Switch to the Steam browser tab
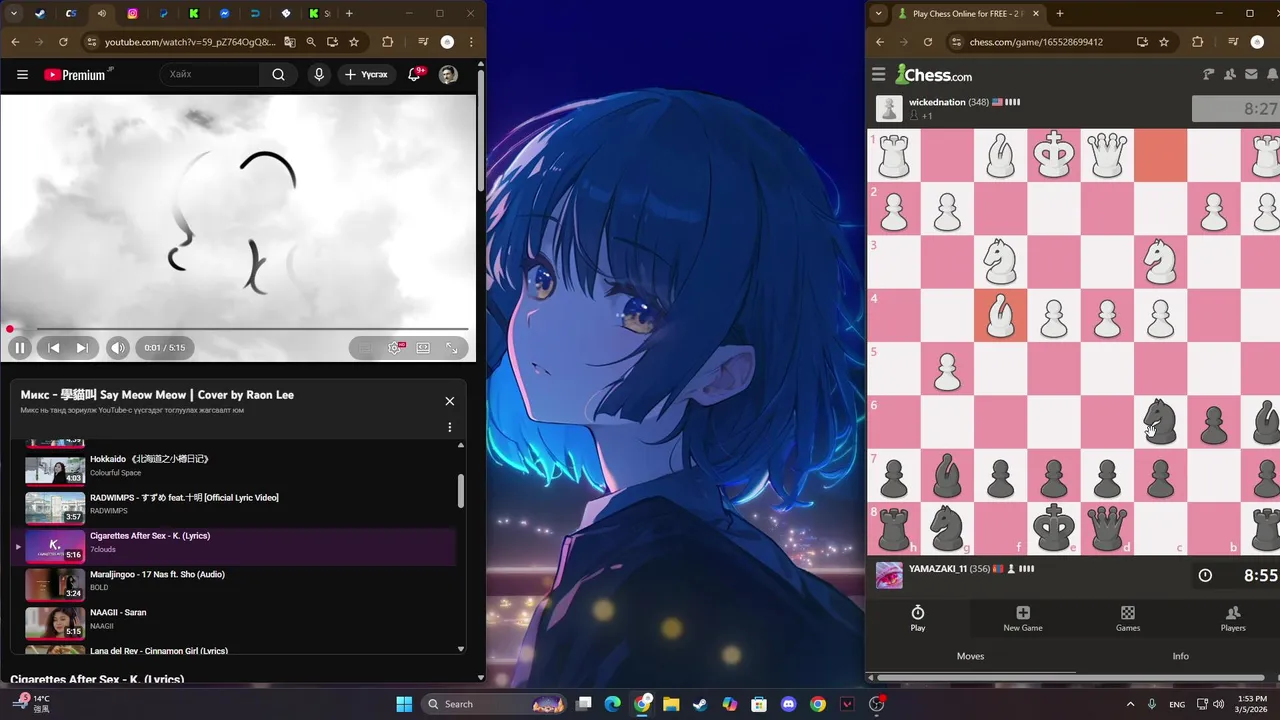This screenshot has height=720, width=1280. tap(40, 14)
